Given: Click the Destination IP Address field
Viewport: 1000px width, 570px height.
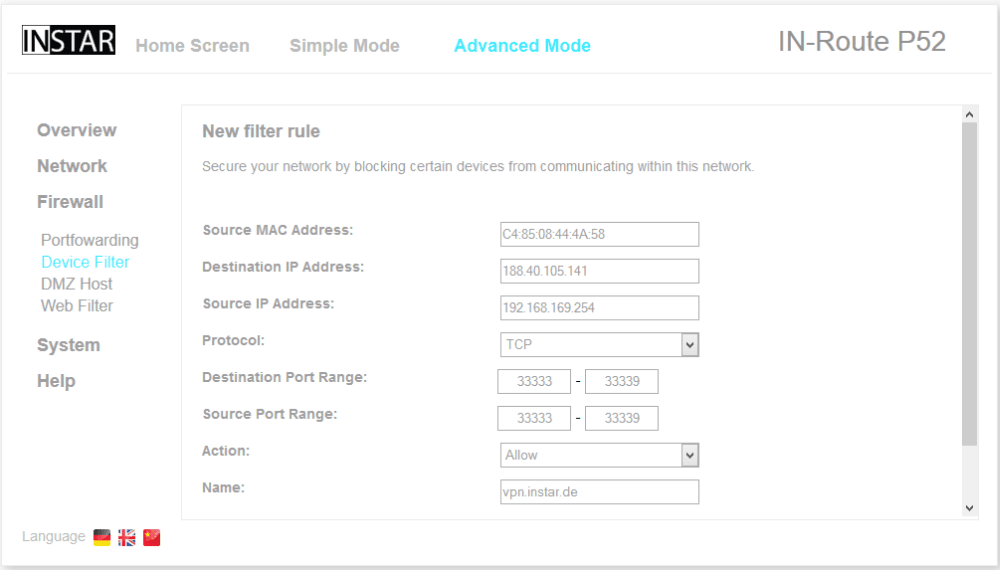Looking at the screenshot, I should pyautogui.click(x=599, y=271).
